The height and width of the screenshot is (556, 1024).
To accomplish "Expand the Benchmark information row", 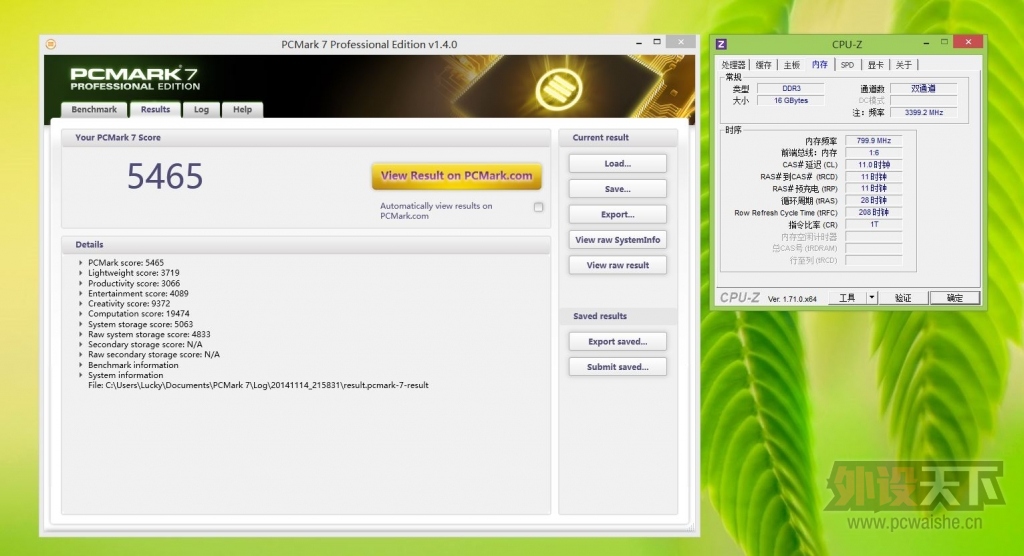I will click(81, 365).
